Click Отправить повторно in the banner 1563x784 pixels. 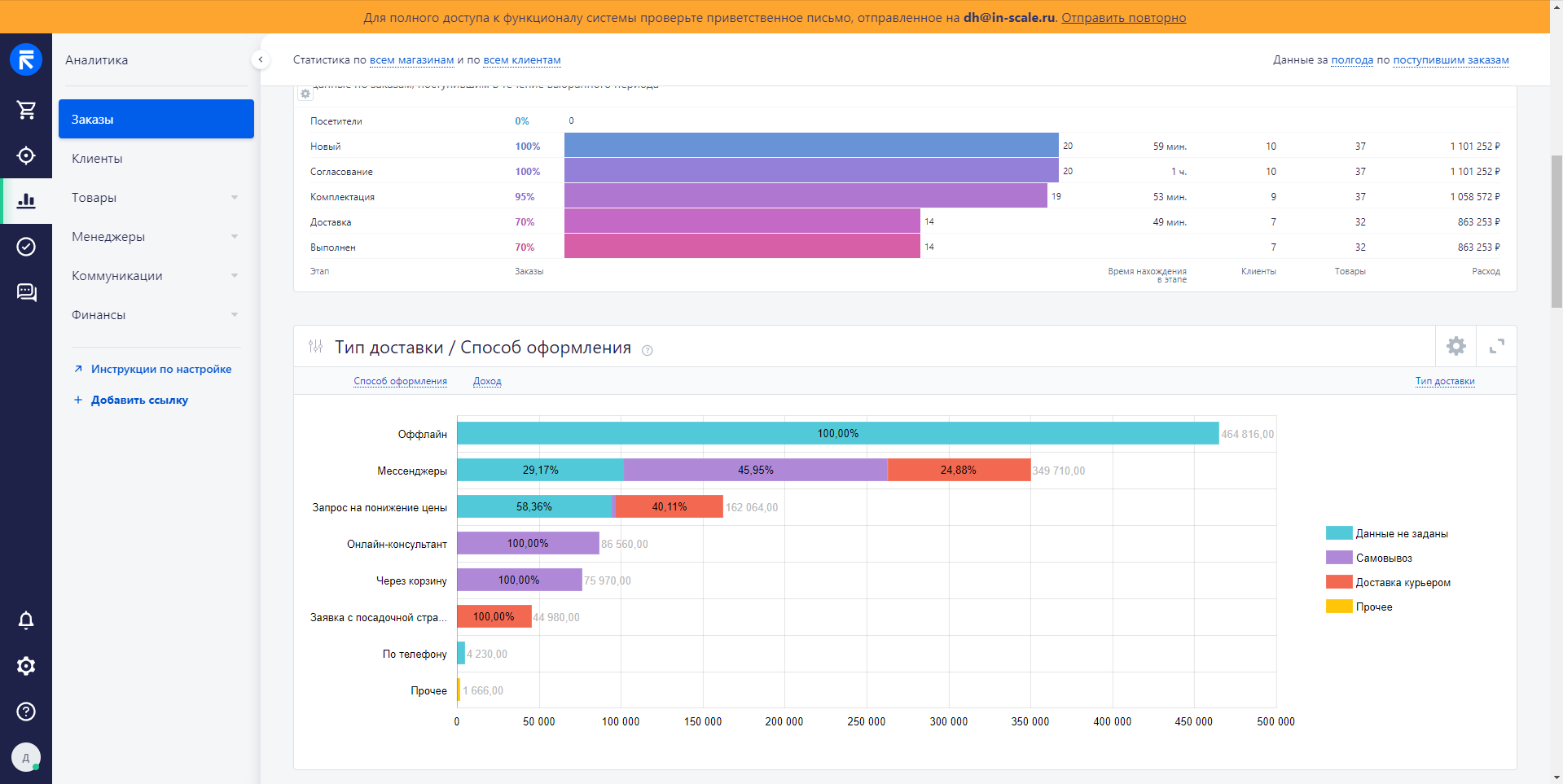point(1123,18)
